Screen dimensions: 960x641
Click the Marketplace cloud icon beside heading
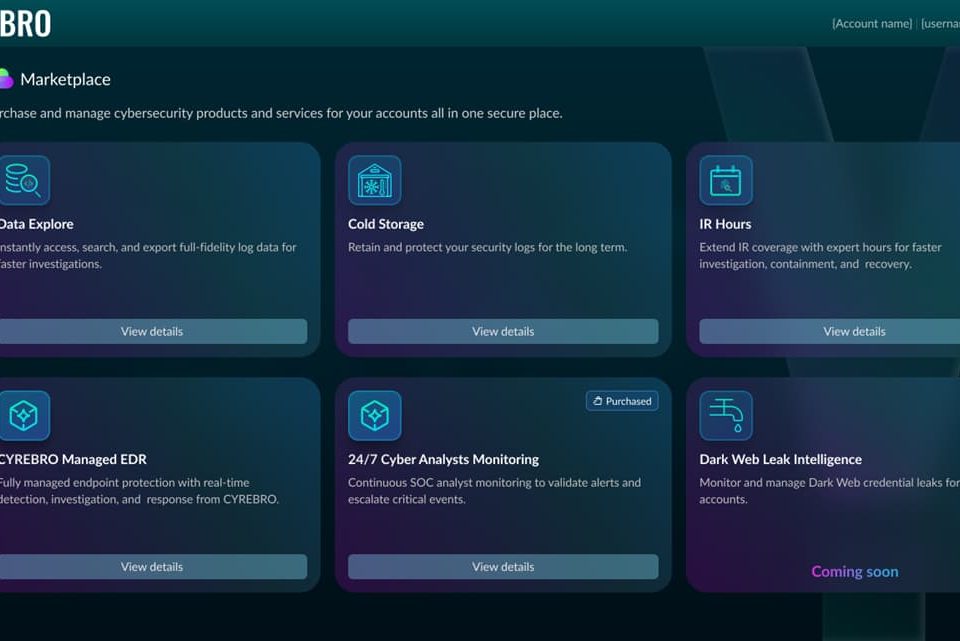click(x=5, y=79)
